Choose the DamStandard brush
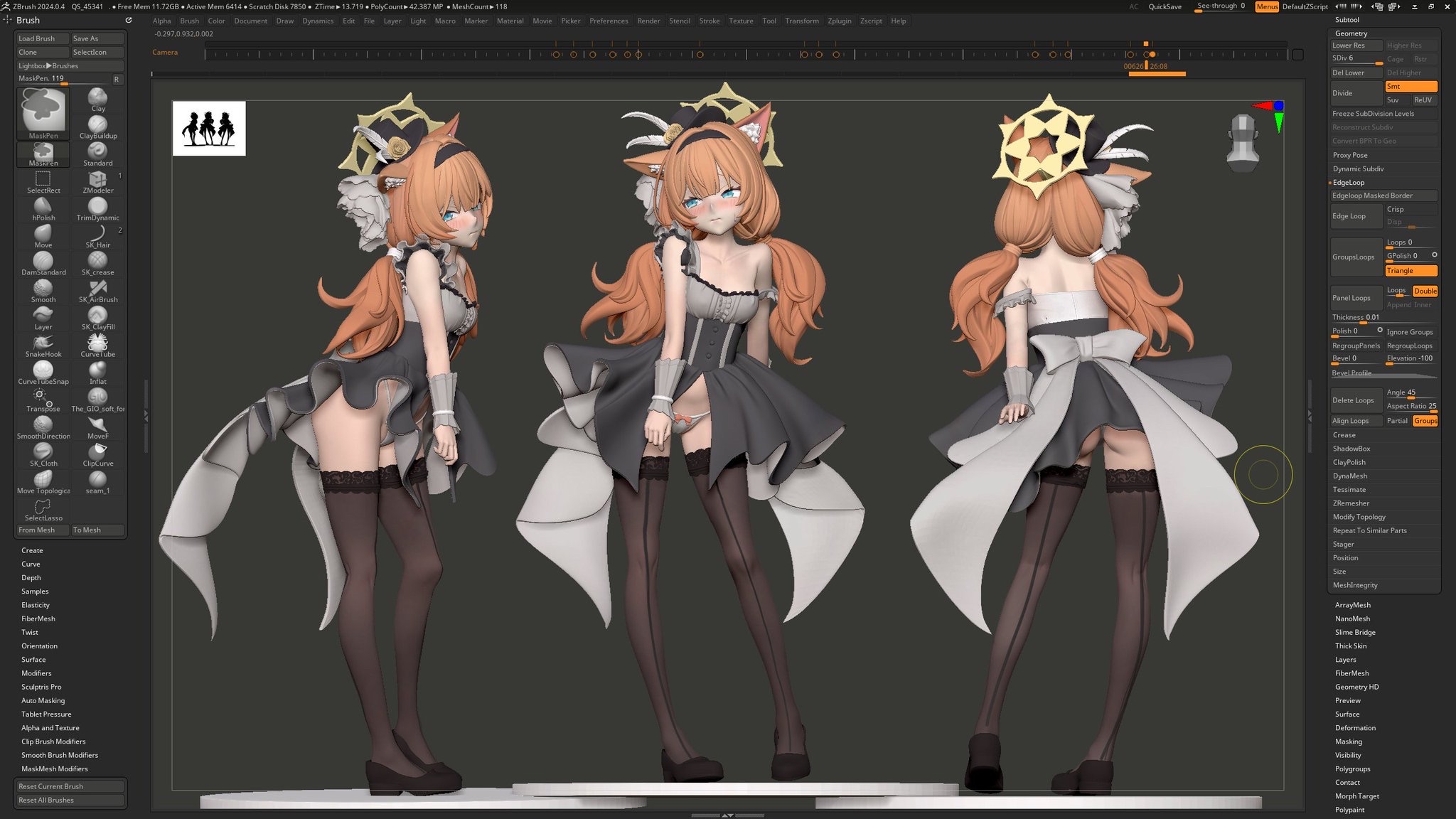Screen dimensions: 1456x819 click(x=43, y=261)
